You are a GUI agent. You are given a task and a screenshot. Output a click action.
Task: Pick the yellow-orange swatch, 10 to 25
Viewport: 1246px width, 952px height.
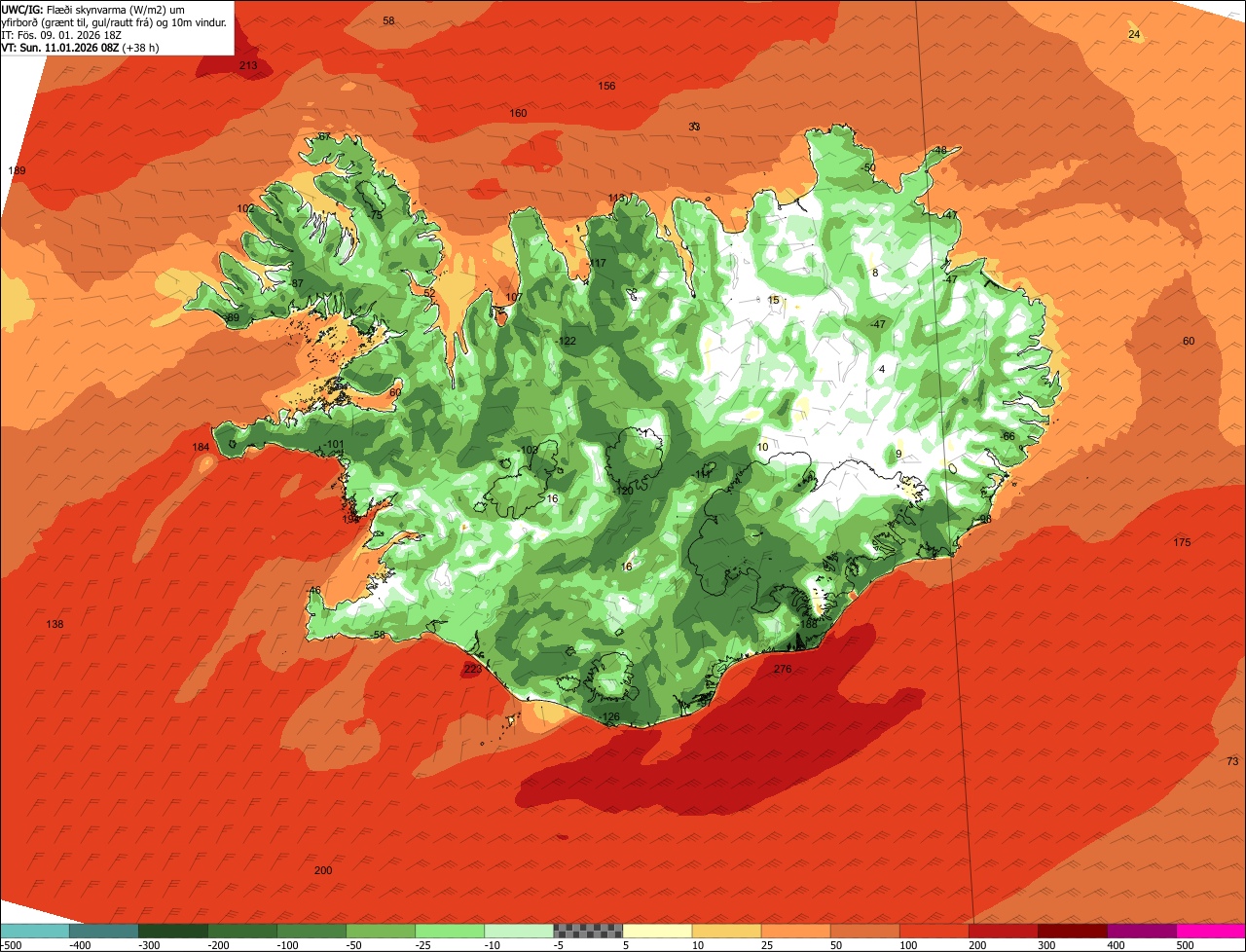pyautogui.click(x=726, y=931)
